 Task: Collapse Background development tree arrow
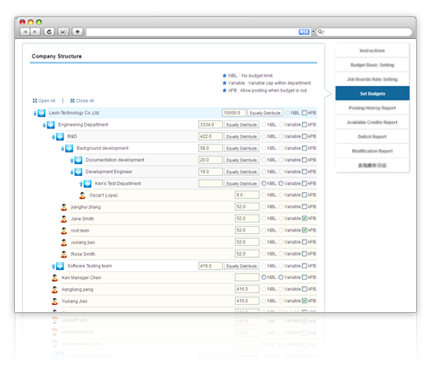(62, 149)
